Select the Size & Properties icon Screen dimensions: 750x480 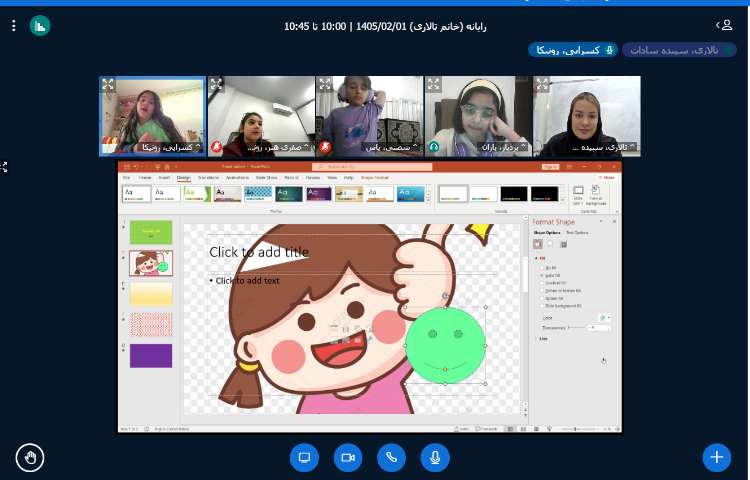coord(563,244)
